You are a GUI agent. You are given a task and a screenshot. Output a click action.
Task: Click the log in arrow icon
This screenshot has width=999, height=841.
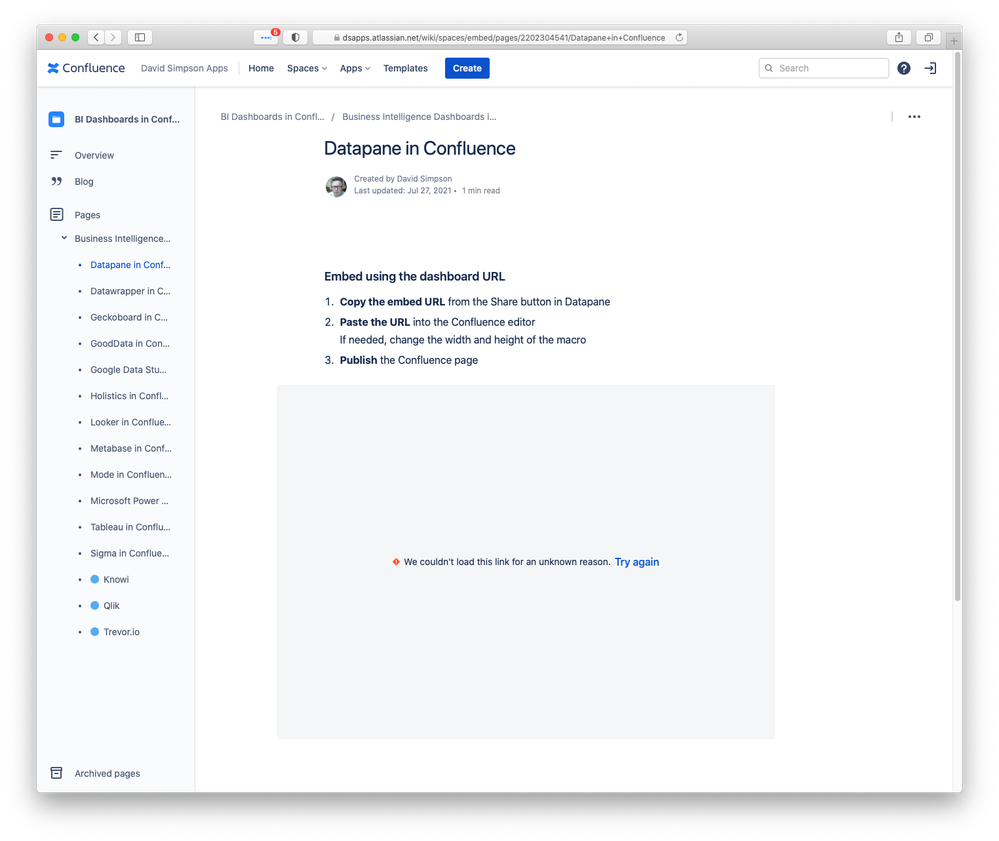(x=930, y=68)
